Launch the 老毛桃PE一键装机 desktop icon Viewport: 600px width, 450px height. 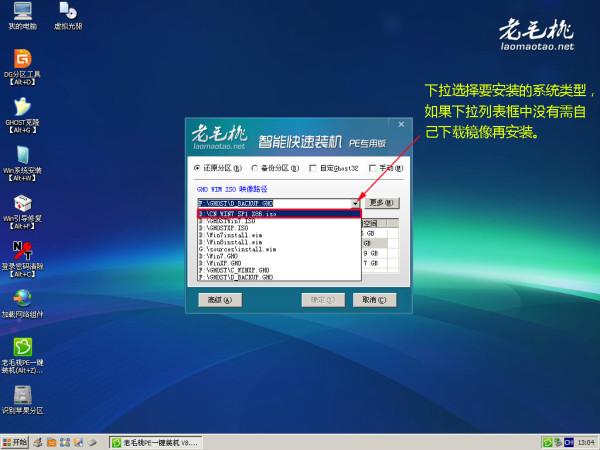pyautogui.click(x=23, y=356)
